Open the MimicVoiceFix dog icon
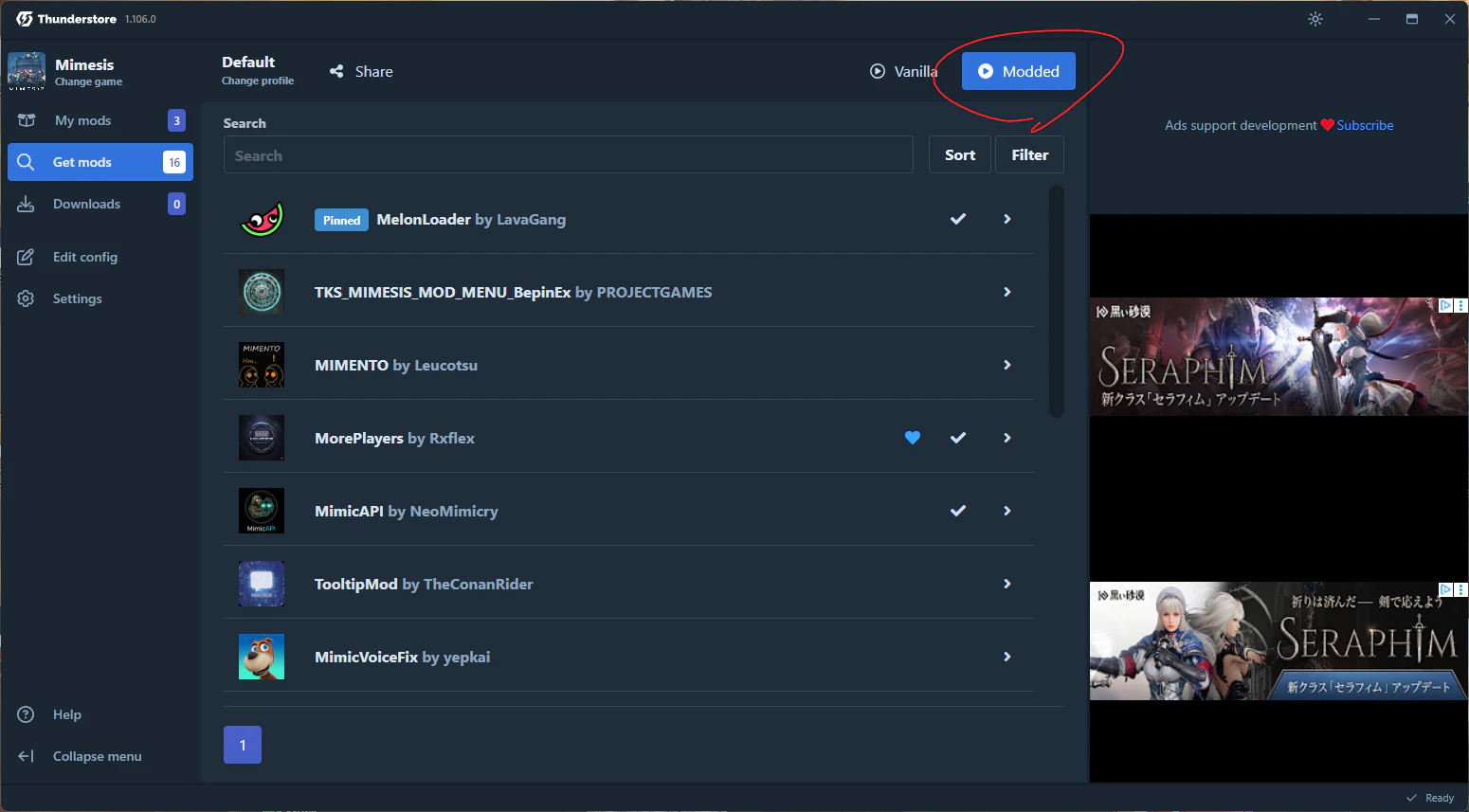 point(262,657)
